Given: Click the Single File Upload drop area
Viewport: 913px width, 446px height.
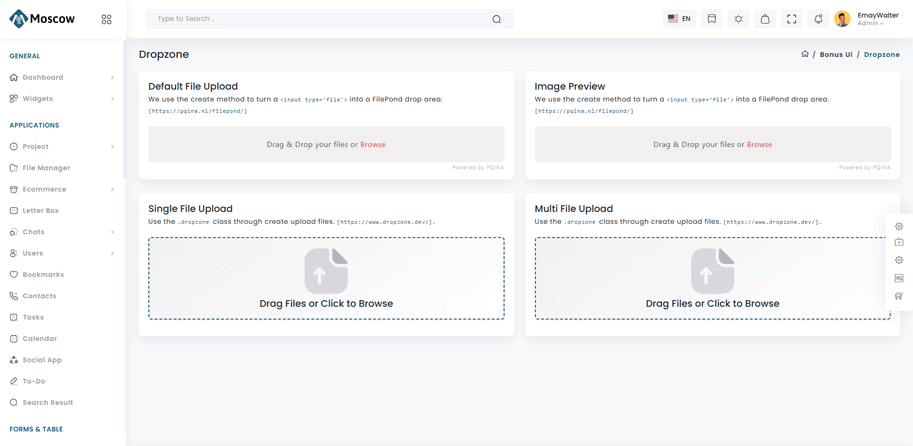Looking at the screenshot, I should [326, 278].
